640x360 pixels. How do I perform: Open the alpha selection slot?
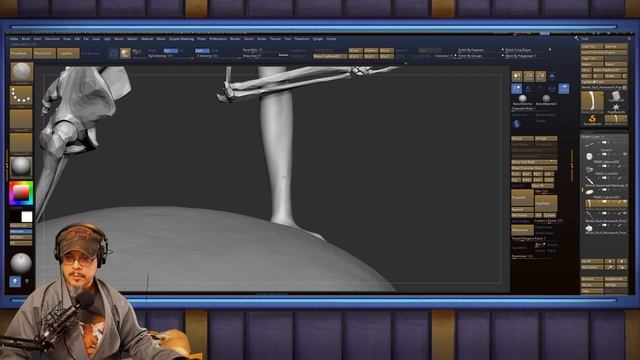pos(21,120)
